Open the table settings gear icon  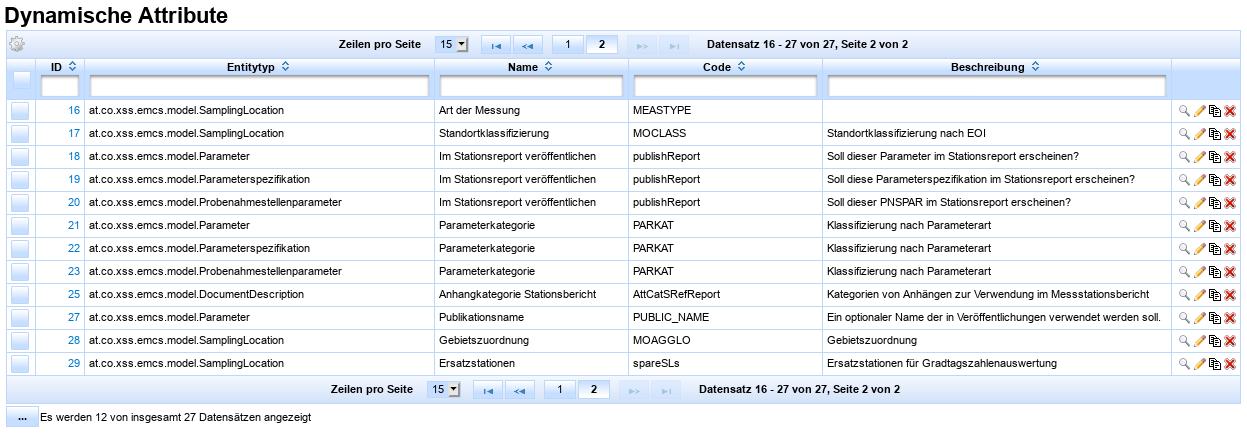point(16,44)
